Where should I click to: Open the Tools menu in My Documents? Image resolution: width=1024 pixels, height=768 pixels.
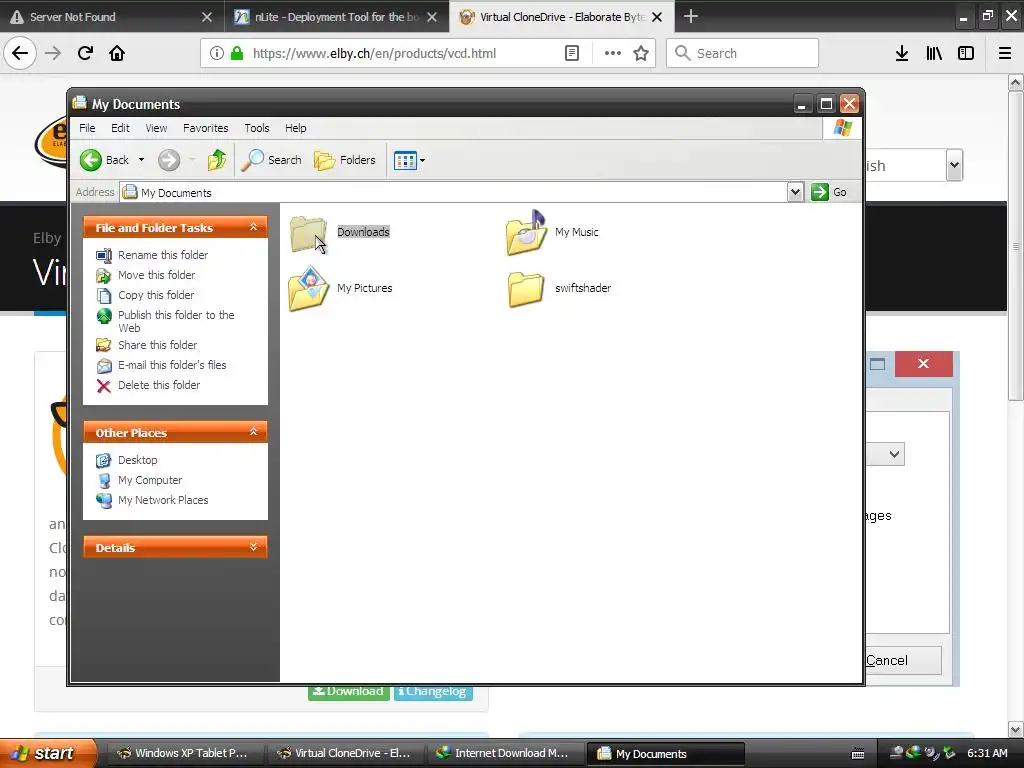pyautogui.click(x=257, y=128)
